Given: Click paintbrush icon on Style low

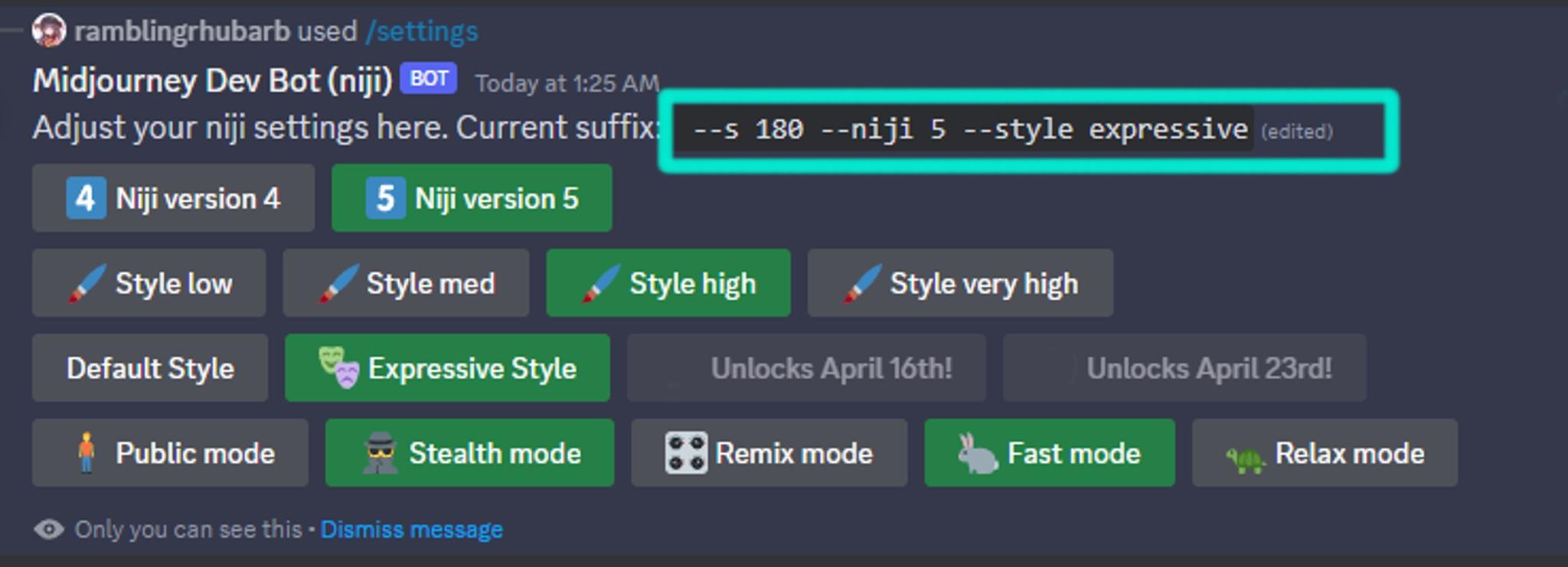Looking at the screenshot, I should 86,284.
